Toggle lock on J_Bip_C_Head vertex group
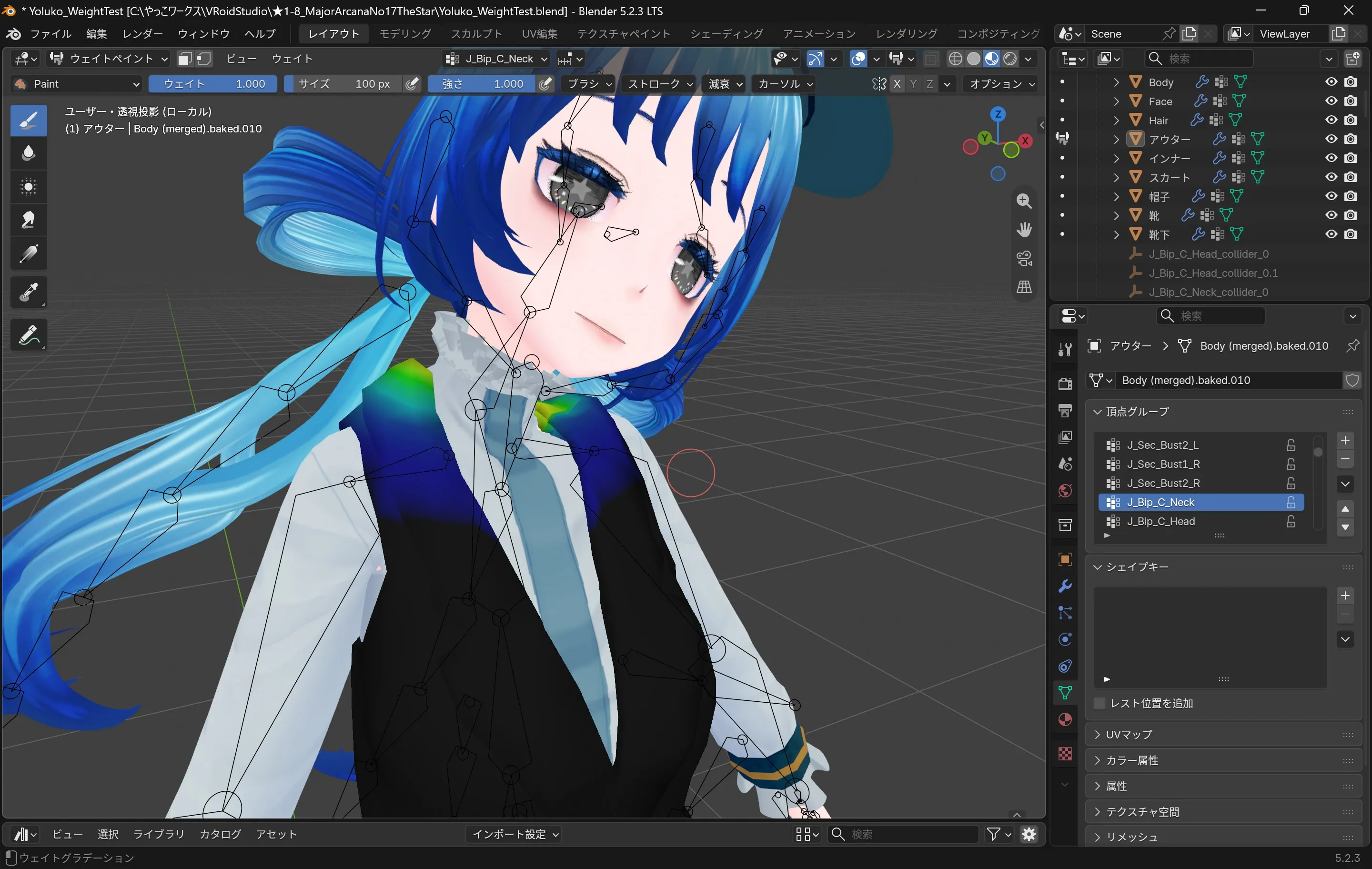1372x869 pixels. point(1291,521)
